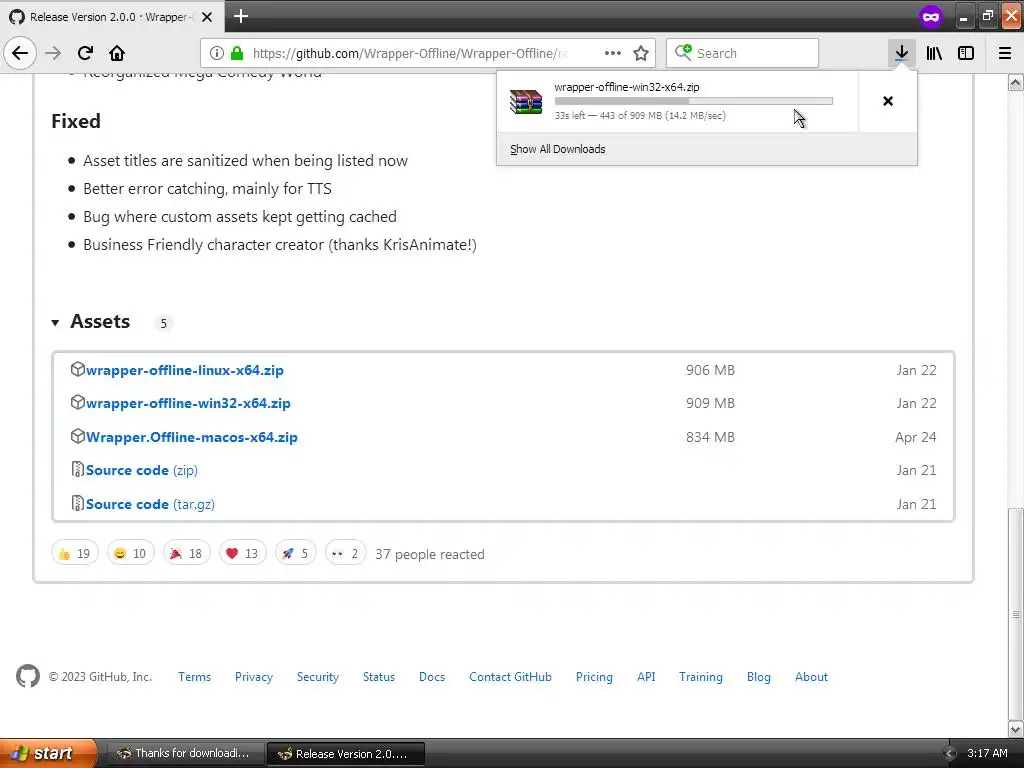Click the search engine icon in search box
Screen dimensions: 1024x768
[683, 52]
